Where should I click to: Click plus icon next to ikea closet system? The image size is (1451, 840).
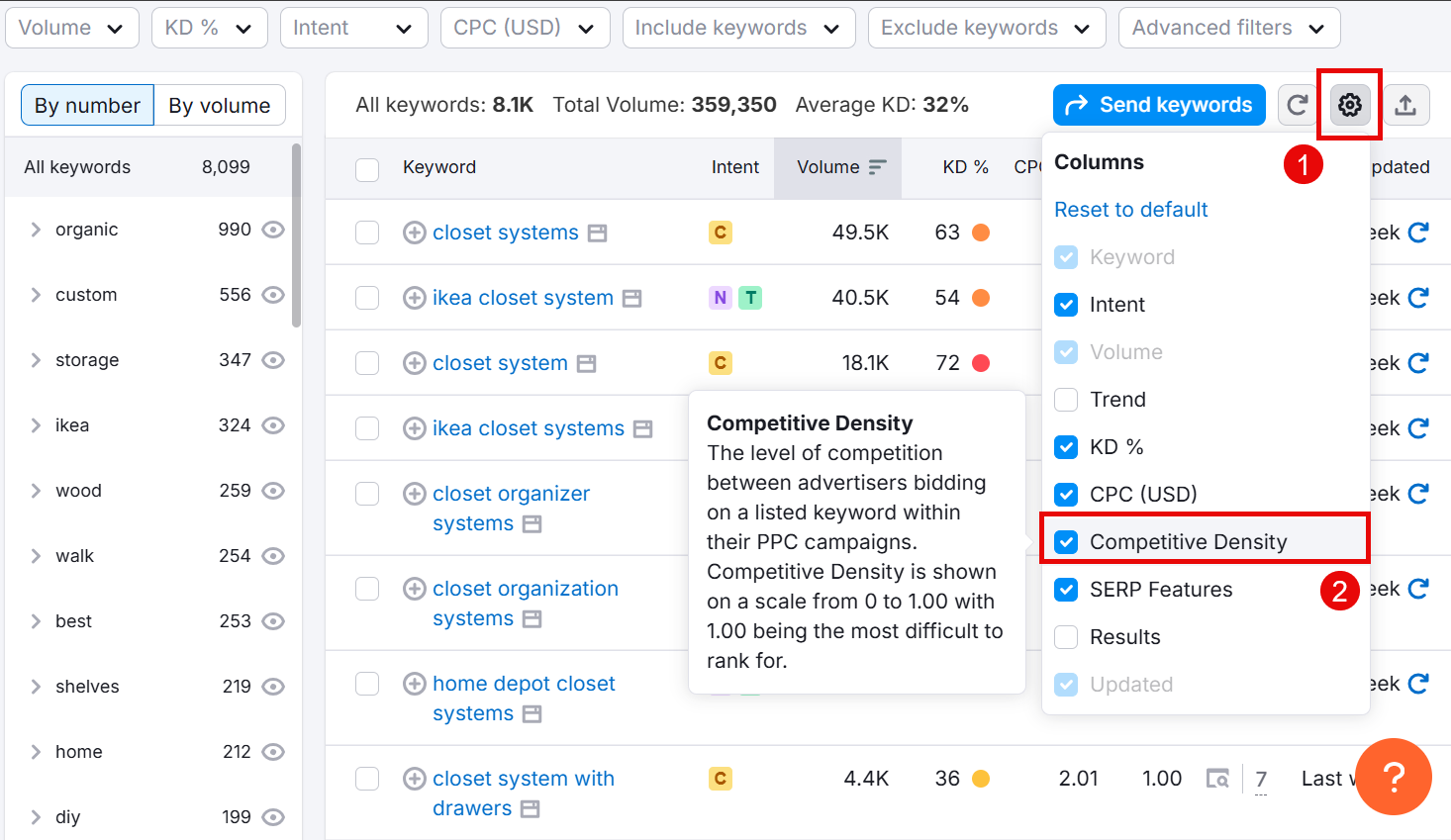tap(415, 298)
